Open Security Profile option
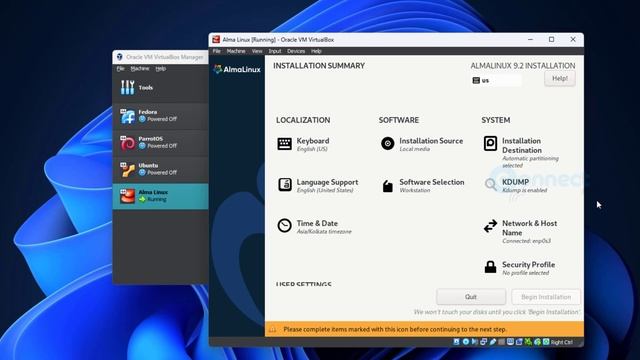Screen dimensions: 640x360 519,268
